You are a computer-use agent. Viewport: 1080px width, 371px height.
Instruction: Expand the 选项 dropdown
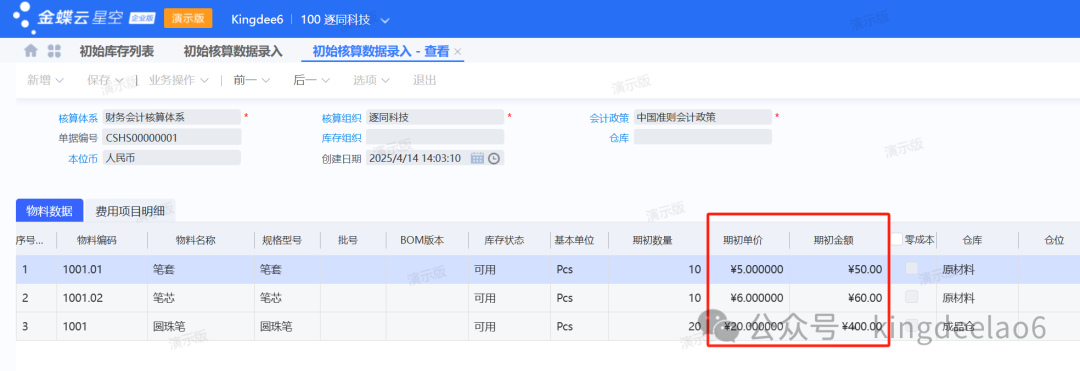(x=371, y=80)
